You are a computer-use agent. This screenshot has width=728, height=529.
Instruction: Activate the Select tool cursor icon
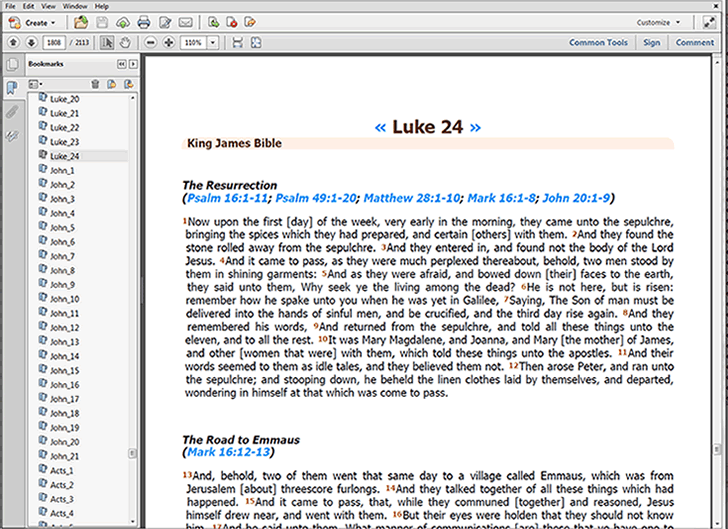[x=107, y=43]
